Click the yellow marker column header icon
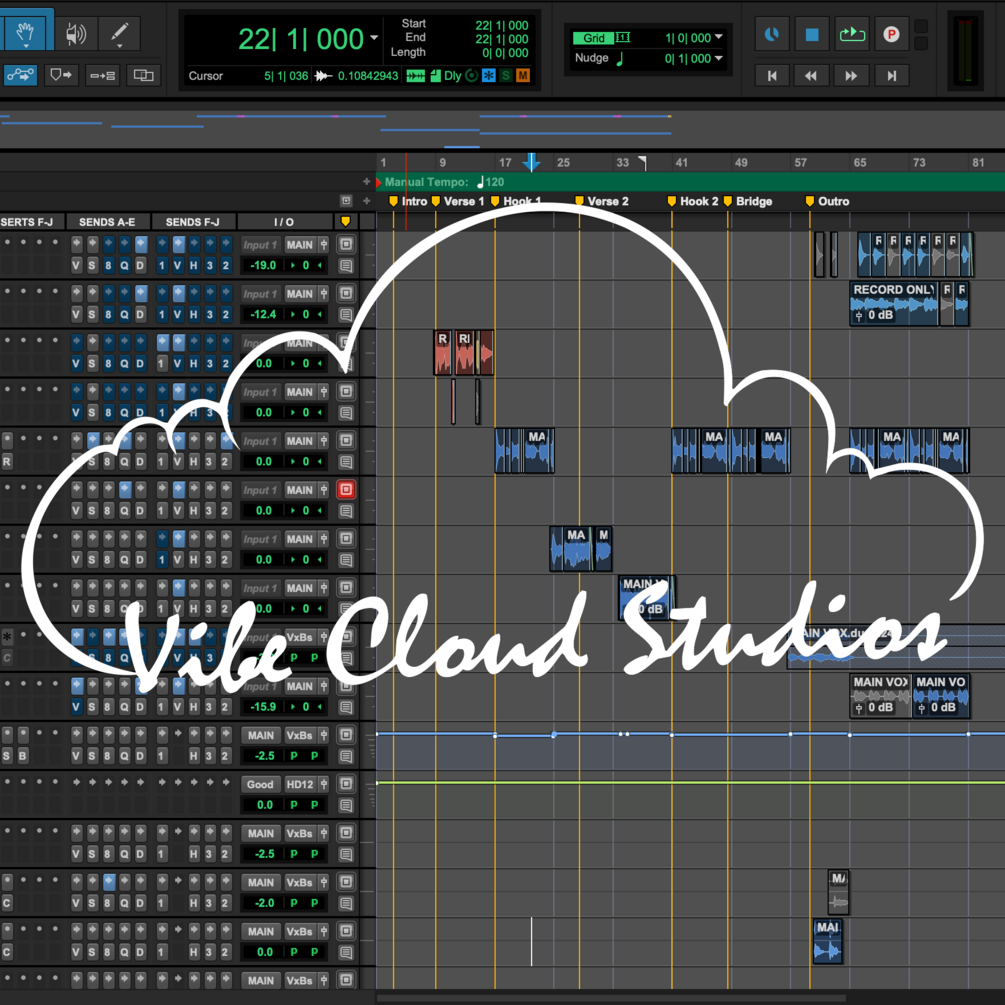 tap(345, 222)
